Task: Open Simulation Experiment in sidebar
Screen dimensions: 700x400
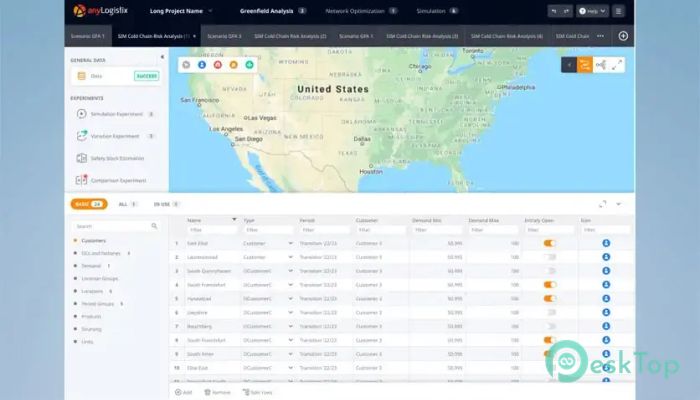Action: pyautogui.click(x=116, y=114)
